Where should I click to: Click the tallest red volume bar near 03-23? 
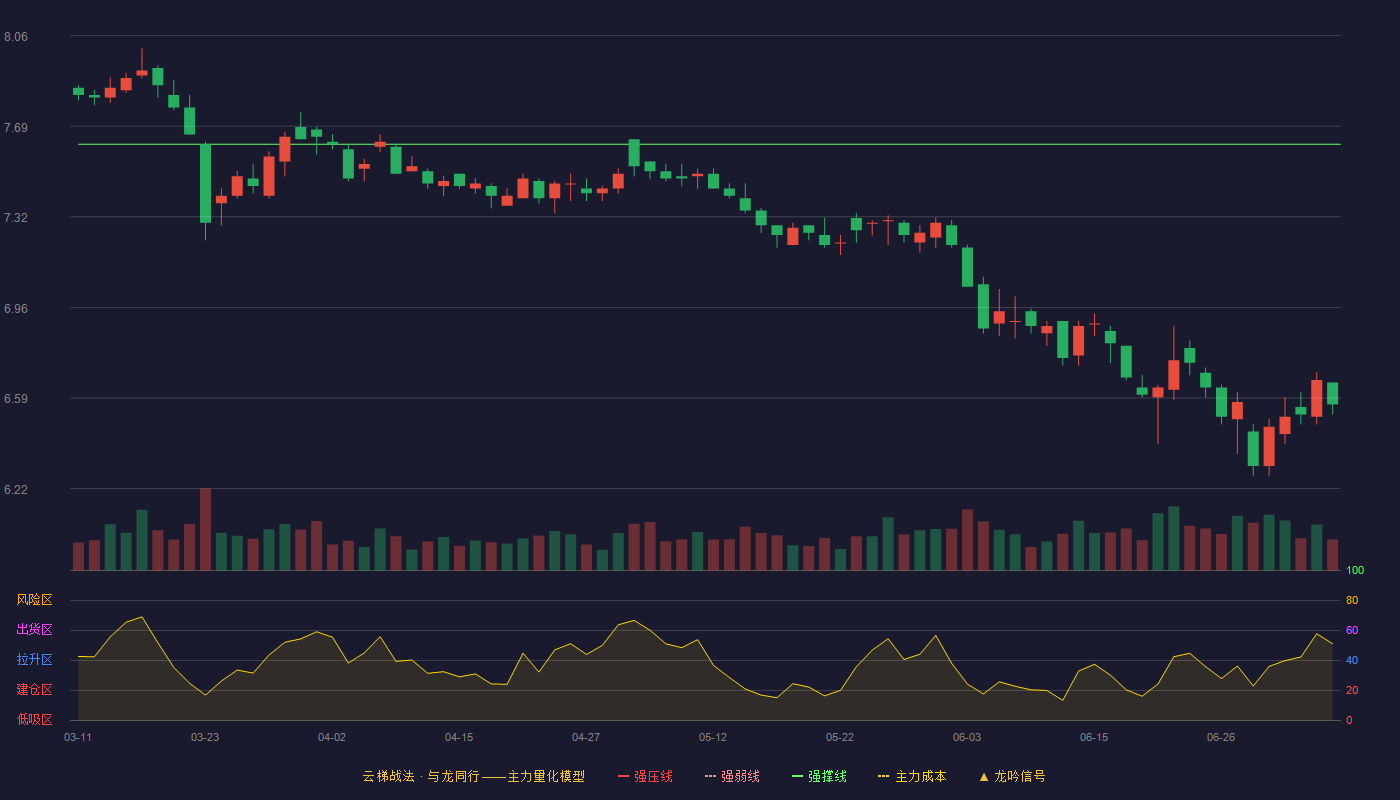pos(205,529)
